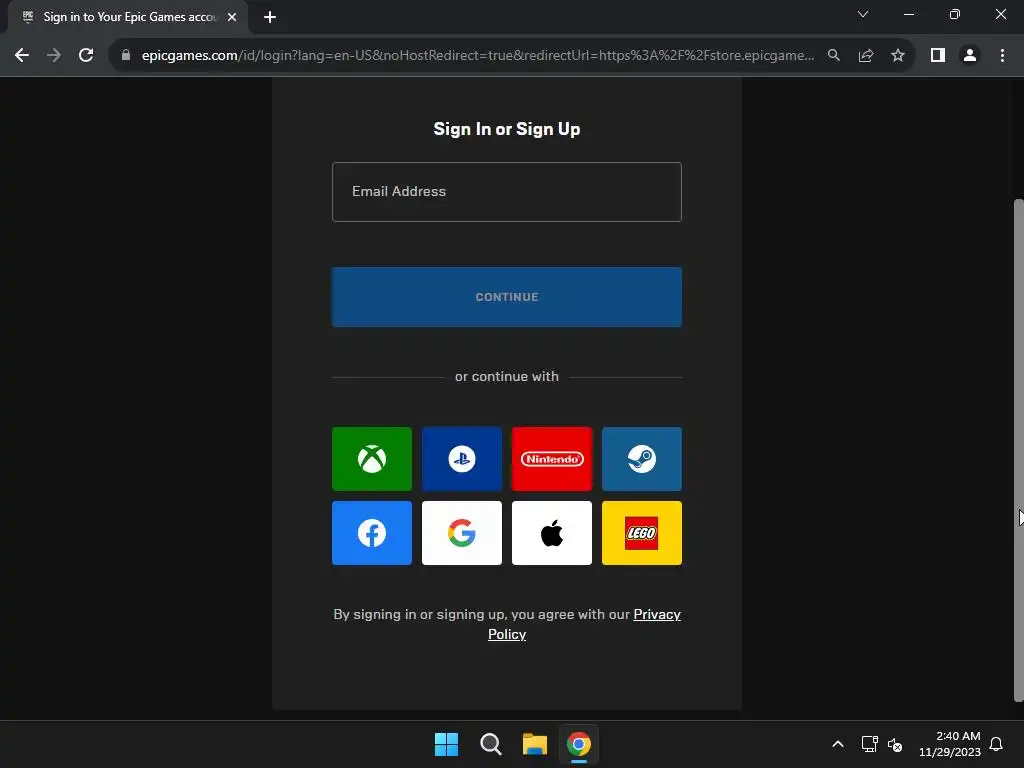
Task: Select the Epic Games sign-in tab
Action: click(x=128, y=17)
